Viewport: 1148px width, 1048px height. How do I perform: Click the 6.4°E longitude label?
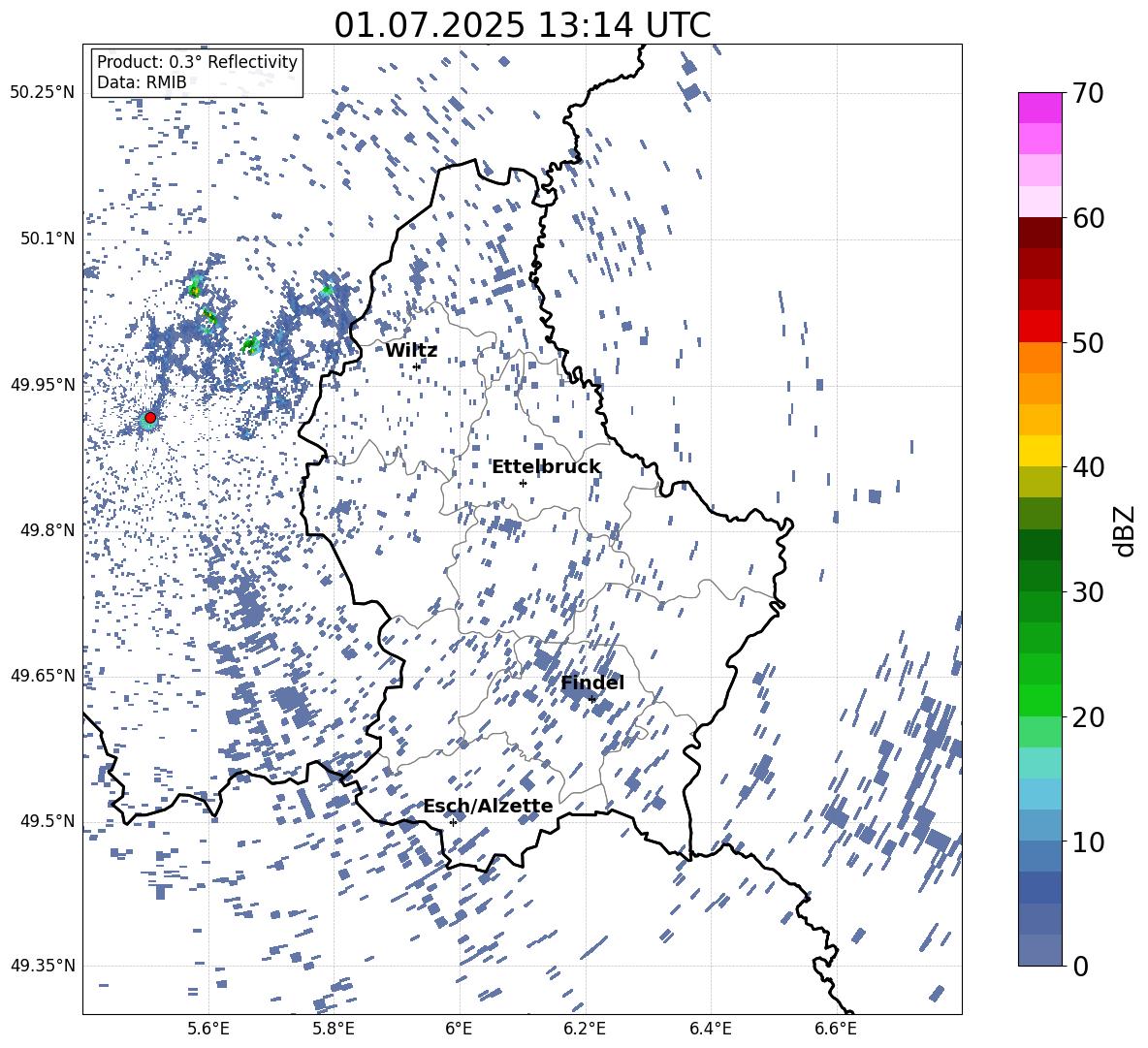[x=710, y=1030]
